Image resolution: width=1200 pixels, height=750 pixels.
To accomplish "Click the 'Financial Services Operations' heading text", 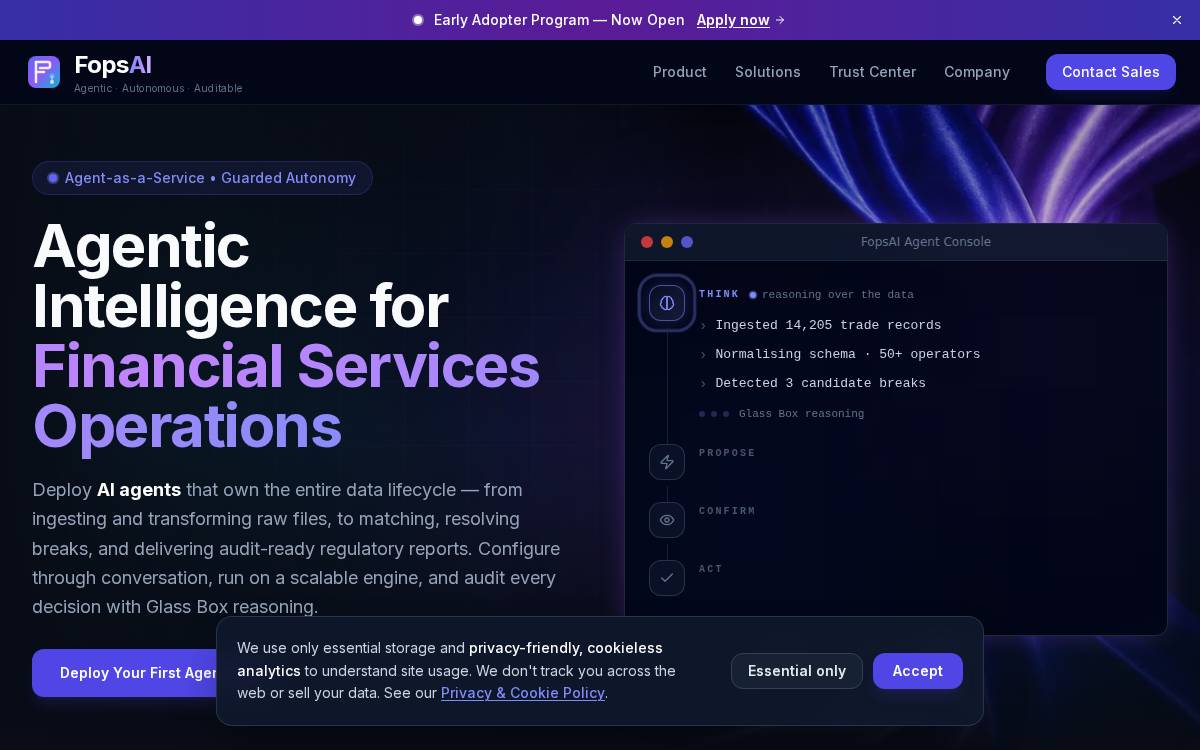I will point(286,396).
